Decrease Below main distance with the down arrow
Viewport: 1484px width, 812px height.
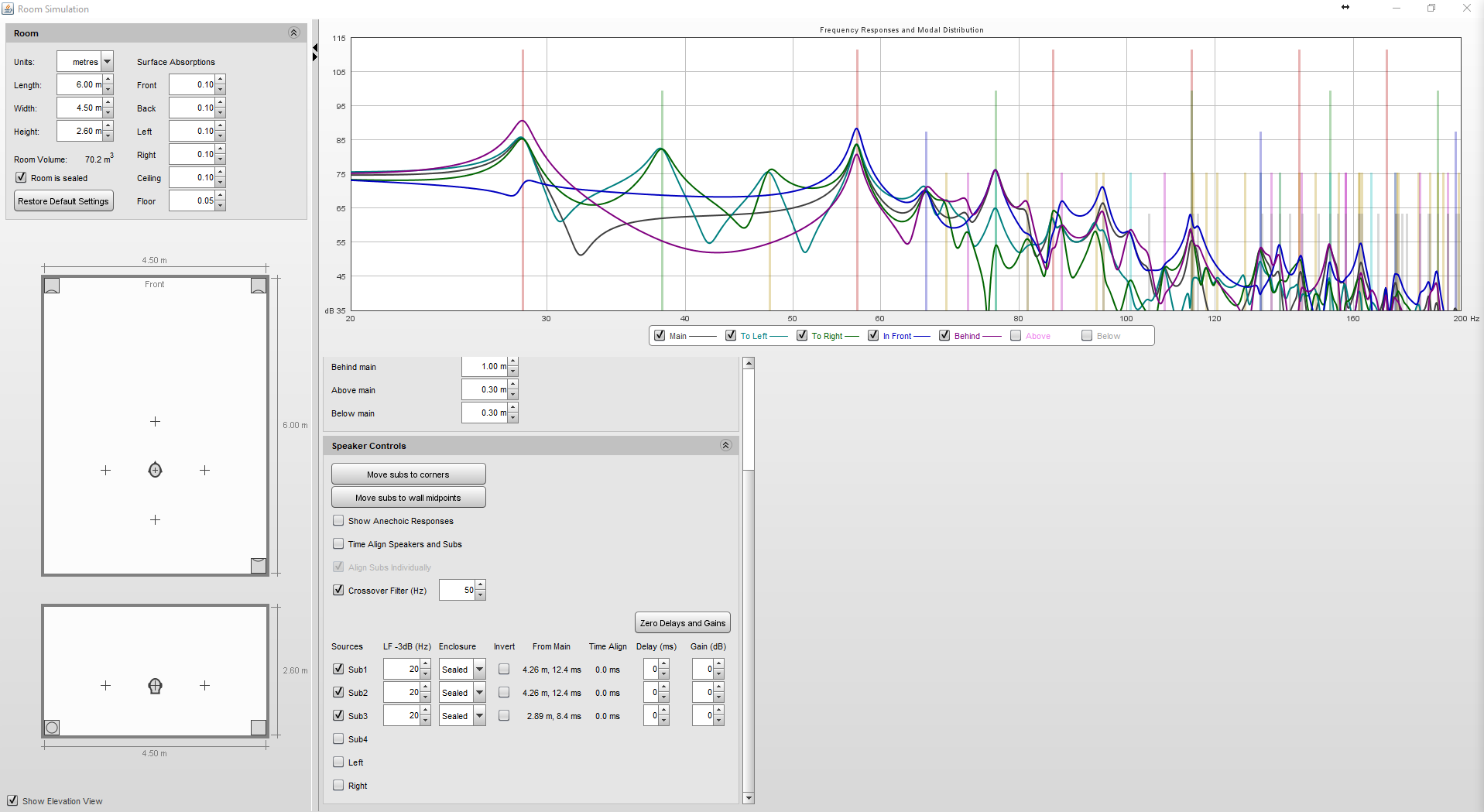pyautogui.click(x=513, y=418)
